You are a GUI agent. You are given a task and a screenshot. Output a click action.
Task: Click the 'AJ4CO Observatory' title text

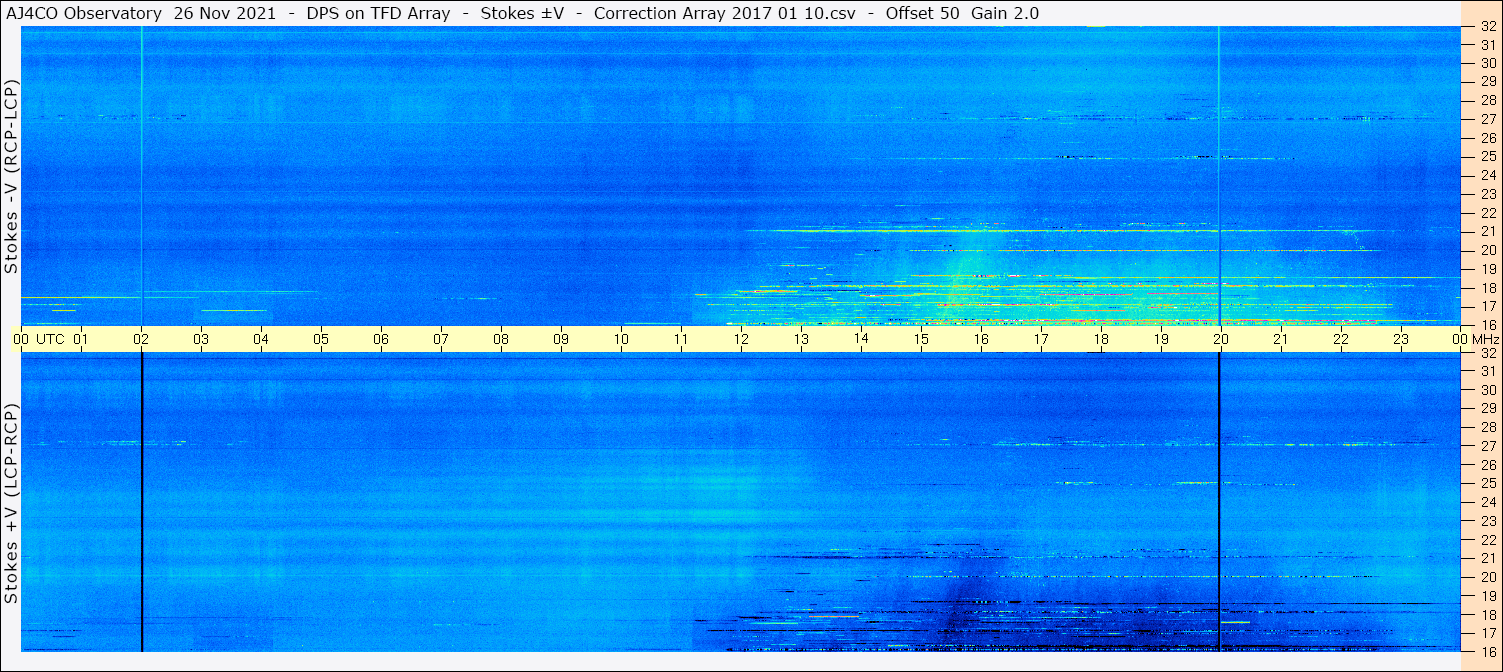83,13
